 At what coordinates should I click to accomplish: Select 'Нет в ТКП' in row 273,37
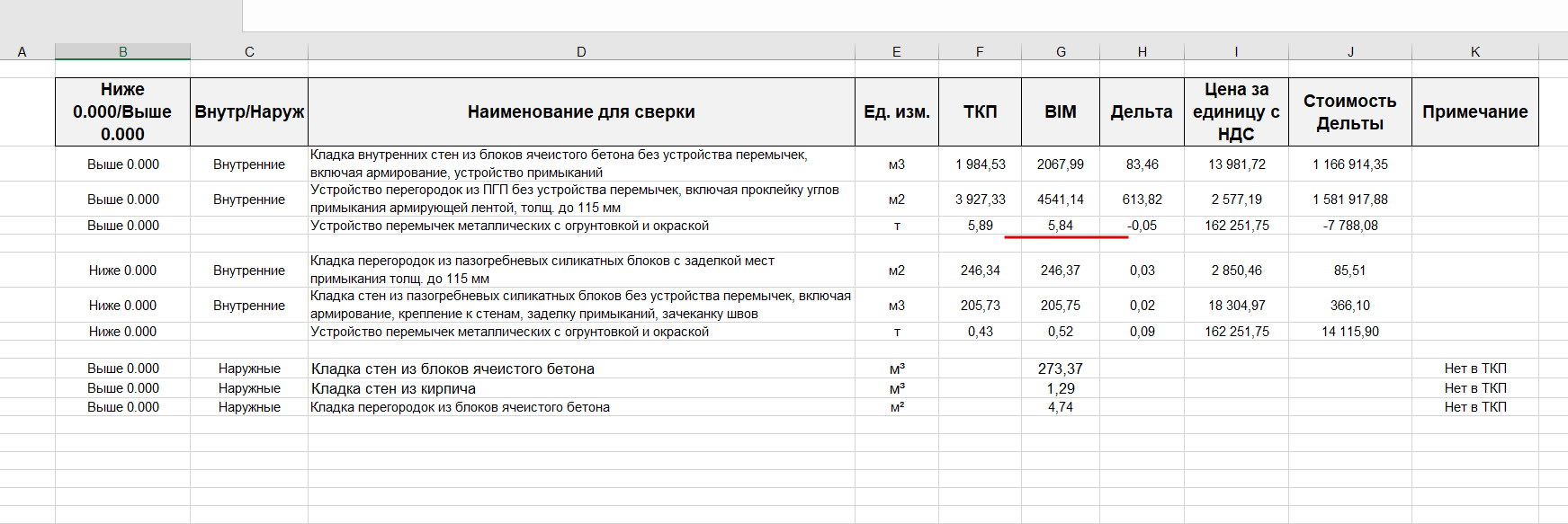[x=1475, y=369]
